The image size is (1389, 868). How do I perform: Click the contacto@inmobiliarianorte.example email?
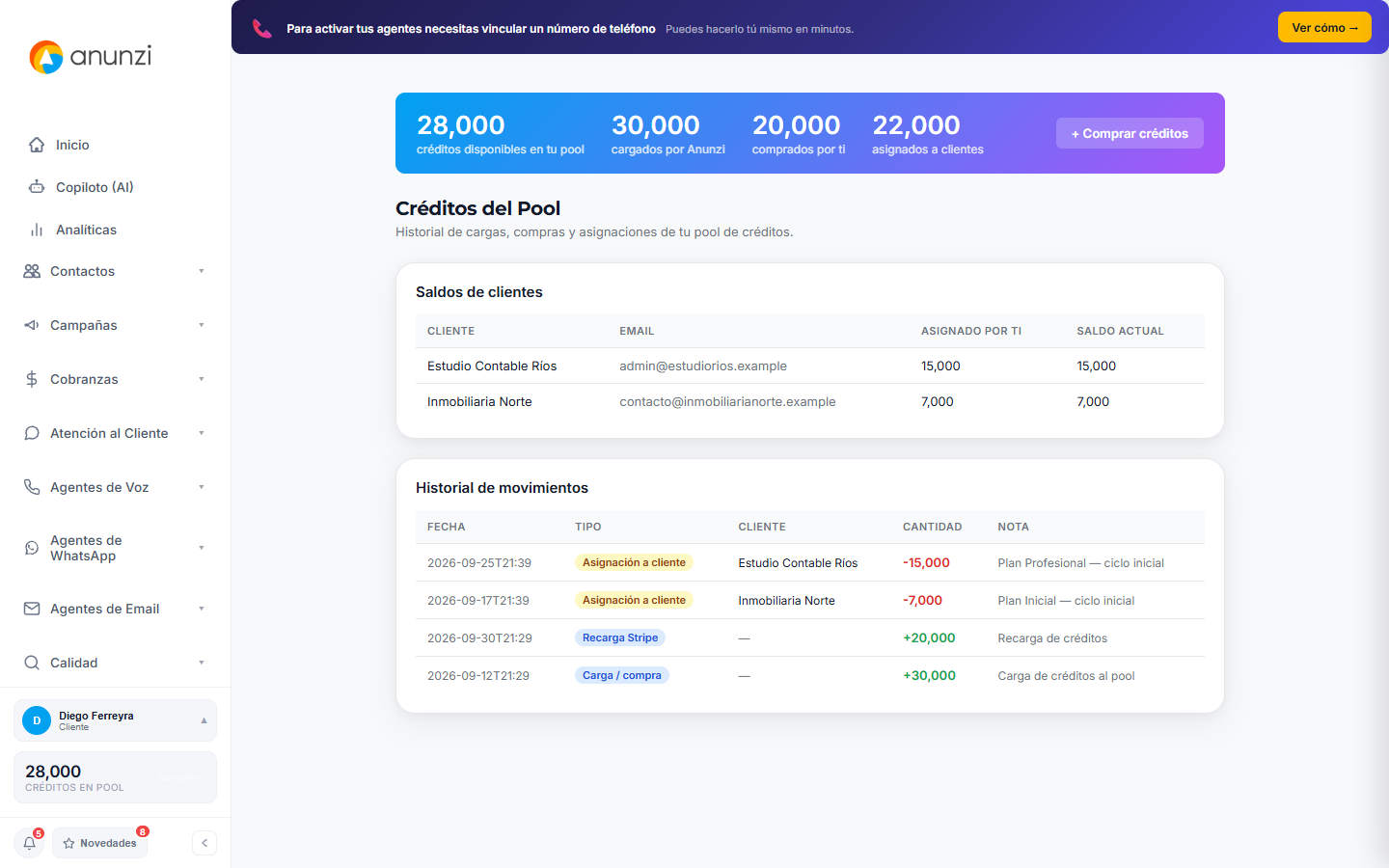pos(727,401)
